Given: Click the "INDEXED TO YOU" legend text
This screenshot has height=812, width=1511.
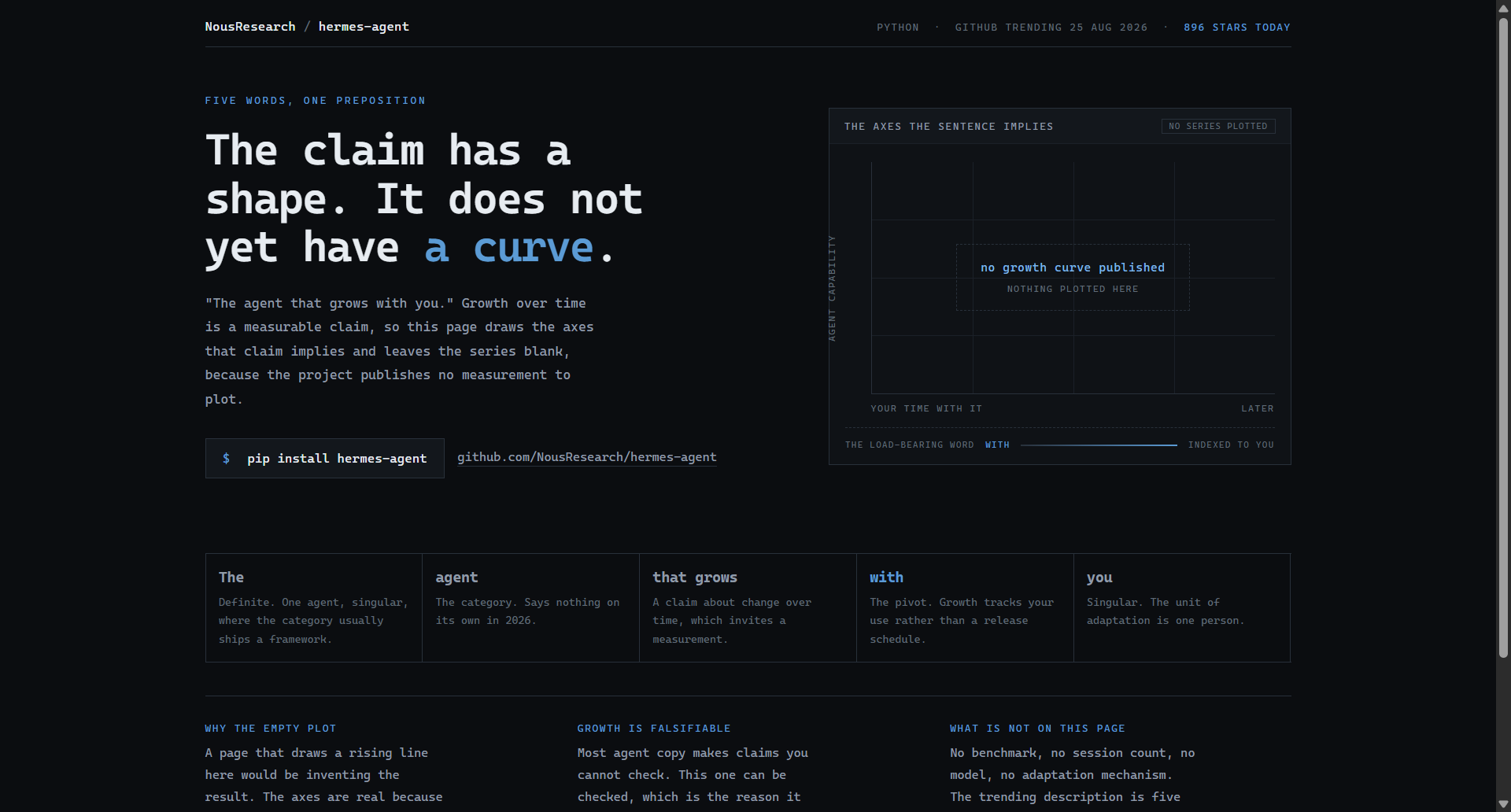Looking at the screenshot, I should (x=1231, y=445).
